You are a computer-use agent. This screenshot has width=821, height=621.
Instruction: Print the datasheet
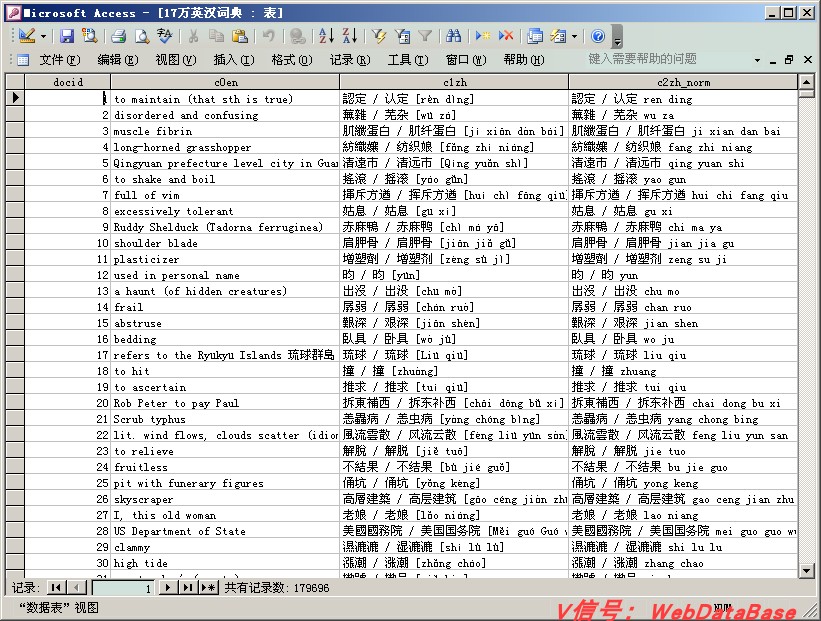click(x=119, y=36)
